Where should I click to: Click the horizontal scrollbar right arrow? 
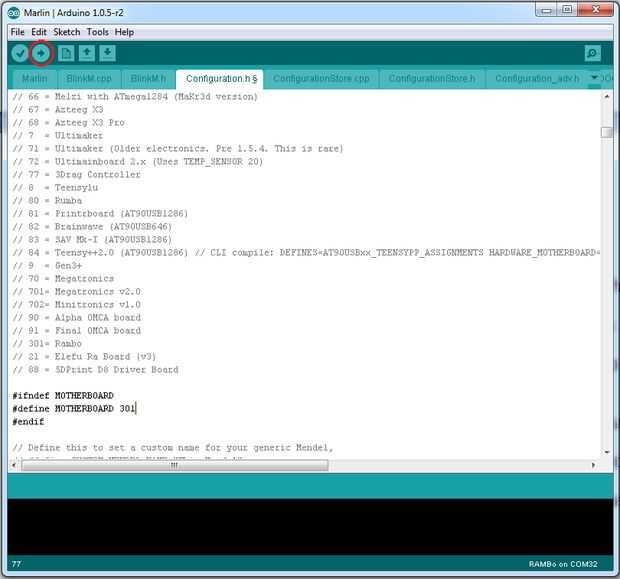(x=593, y=465)
